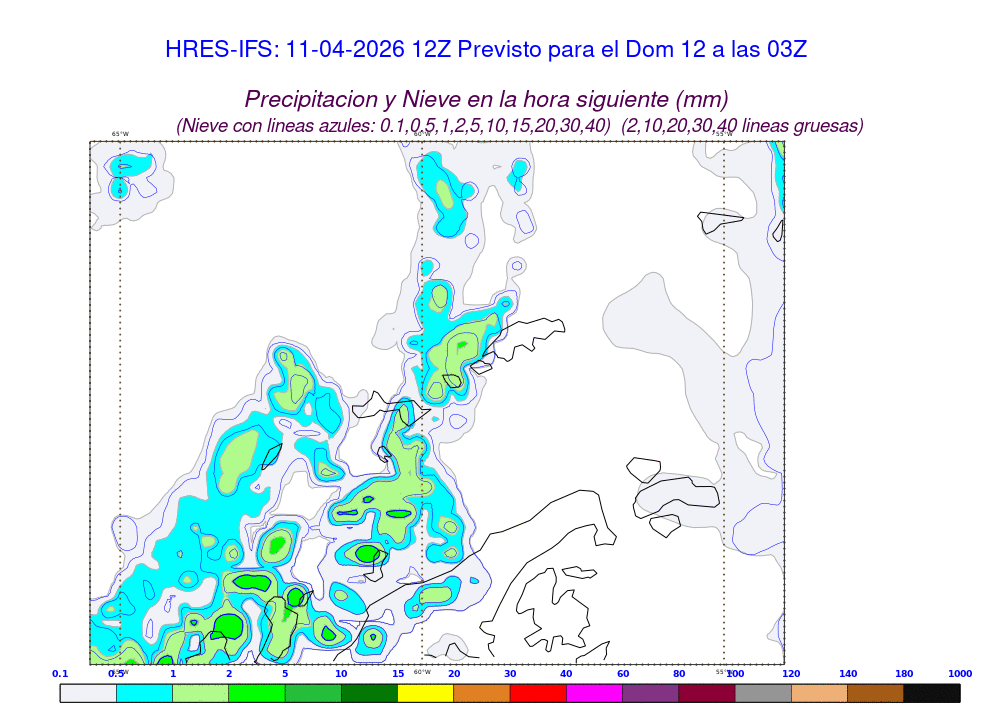Click the red swatch in the precipitation scale
The height and width of the screenshot is (707, 1000).
click(538, 693)
